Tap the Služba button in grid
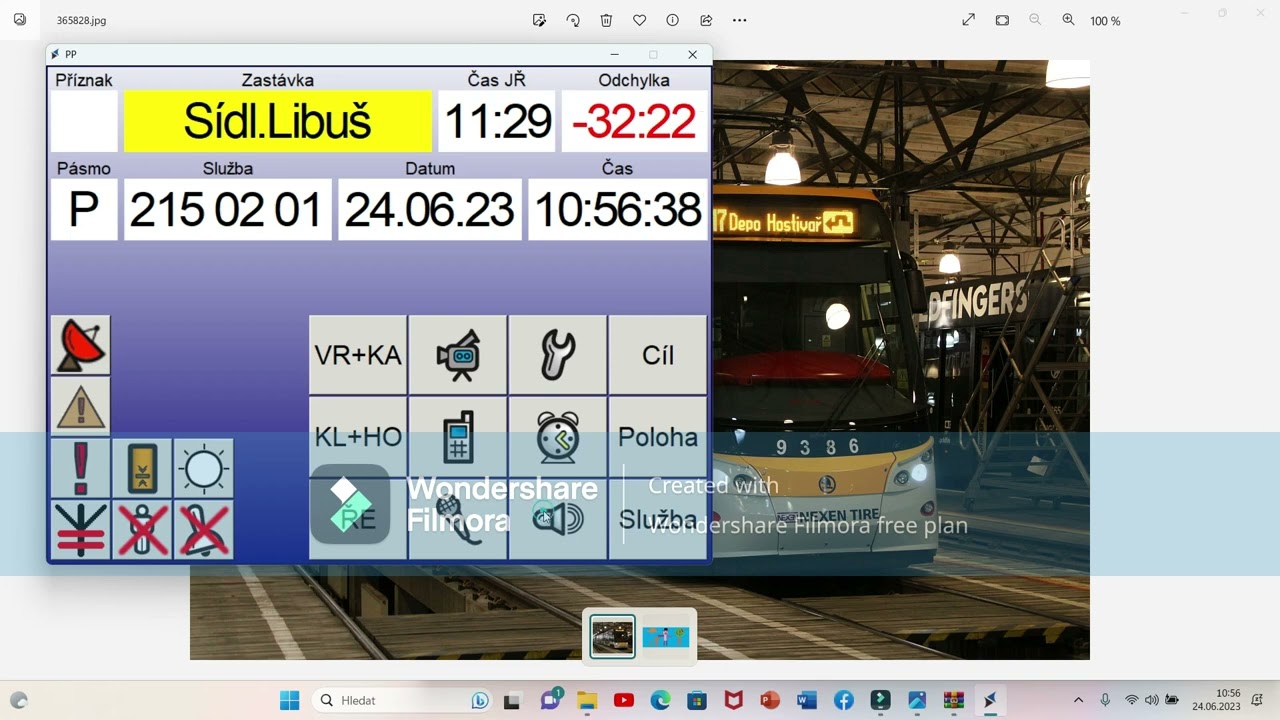Screen dimensions: 1280x720 pos(658,519)
